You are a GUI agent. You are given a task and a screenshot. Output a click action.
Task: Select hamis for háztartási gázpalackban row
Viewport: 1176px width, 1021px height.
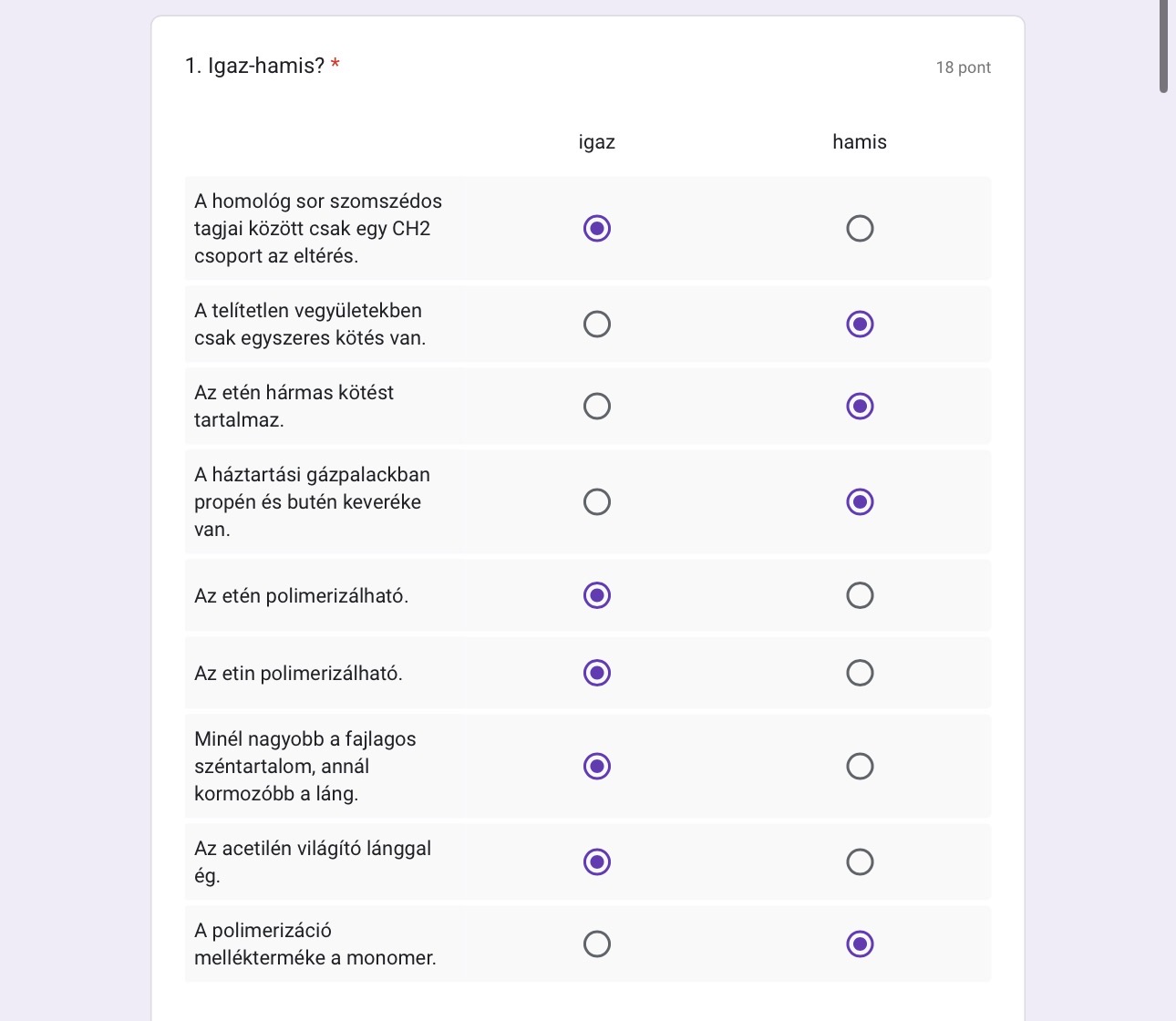[x=860, y=501]
